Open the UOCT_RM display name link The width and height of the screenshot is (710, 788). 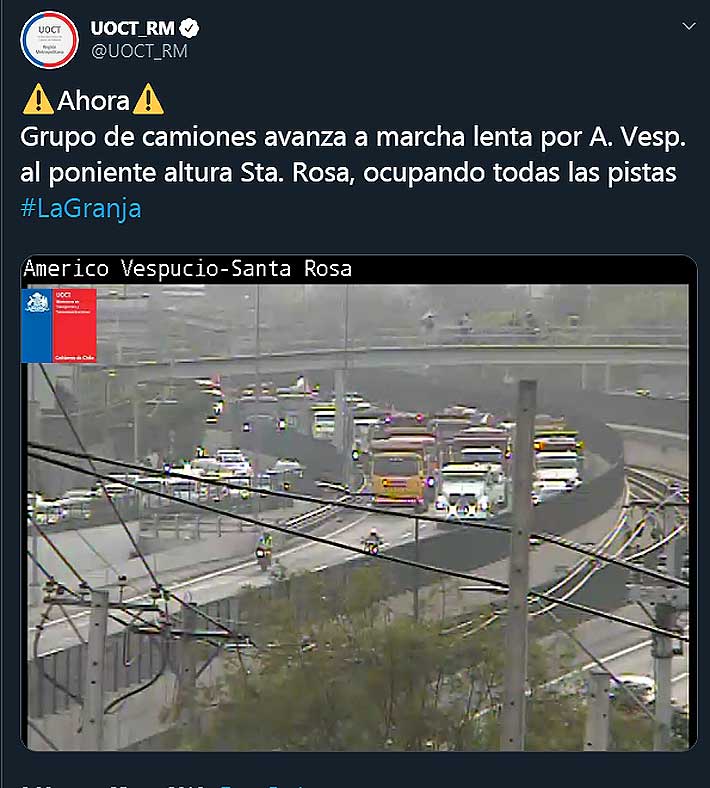click(x=133, y=28)
